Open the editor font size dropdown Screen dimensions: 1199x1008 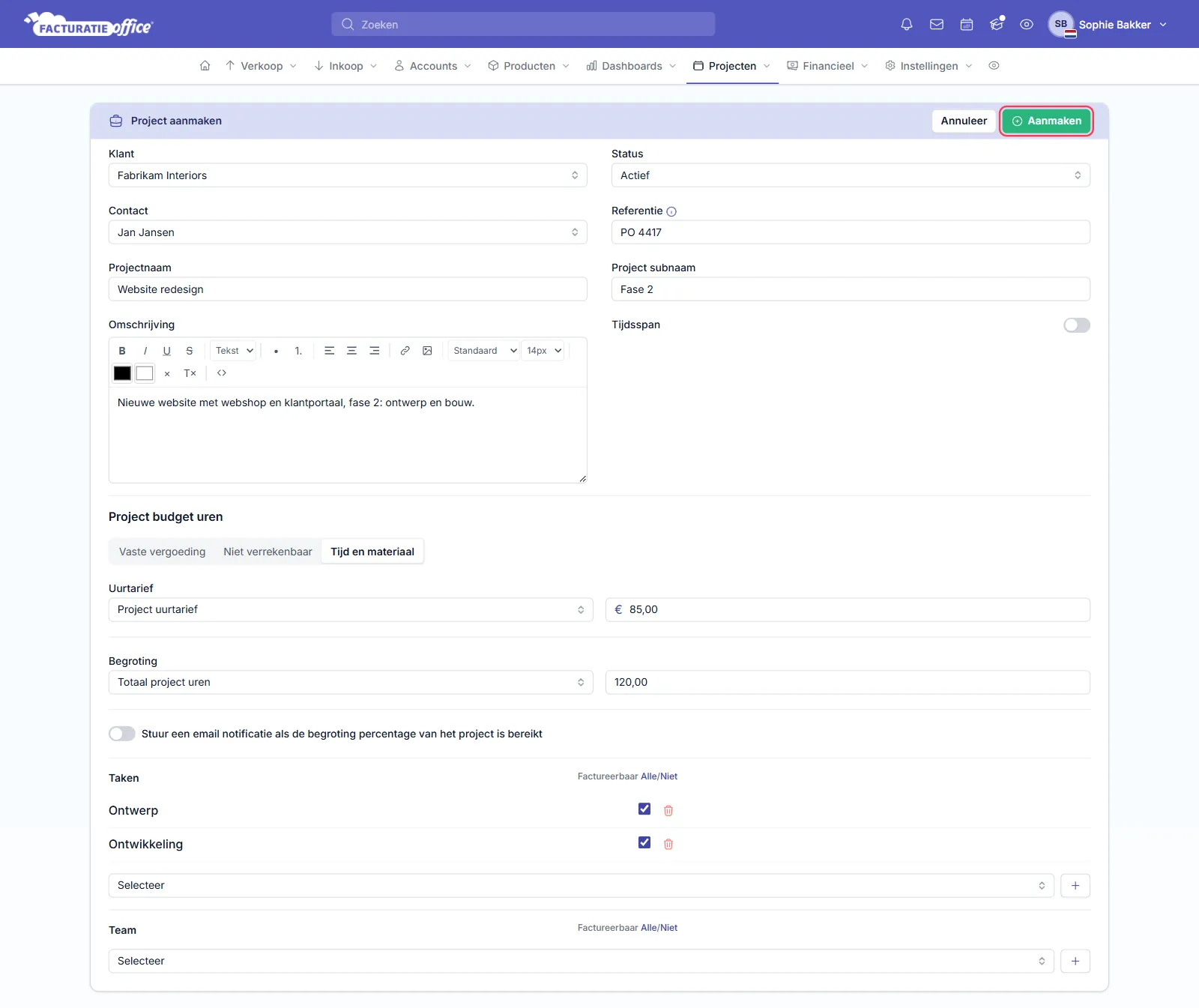(543, 351)
